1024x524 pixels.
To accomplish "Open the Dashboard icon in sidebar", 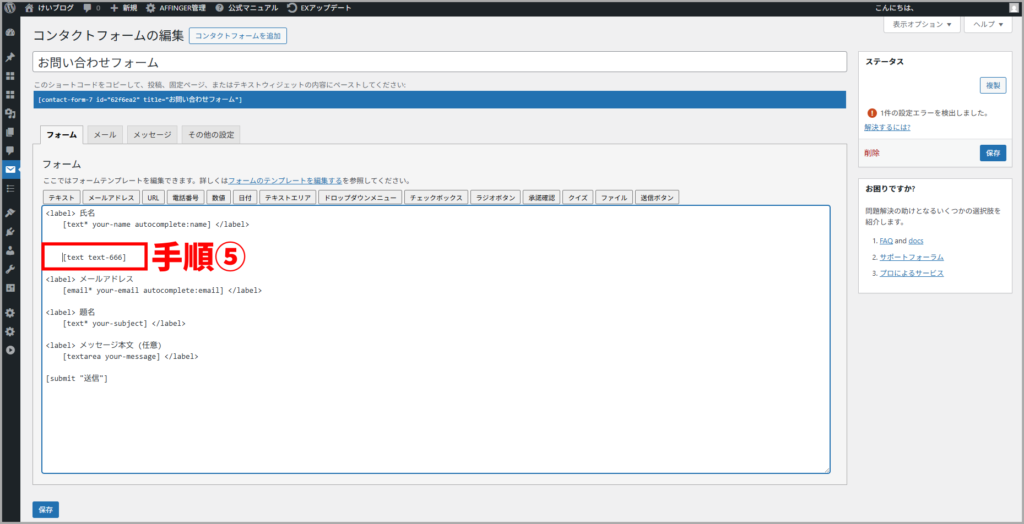I will (10, 33).
